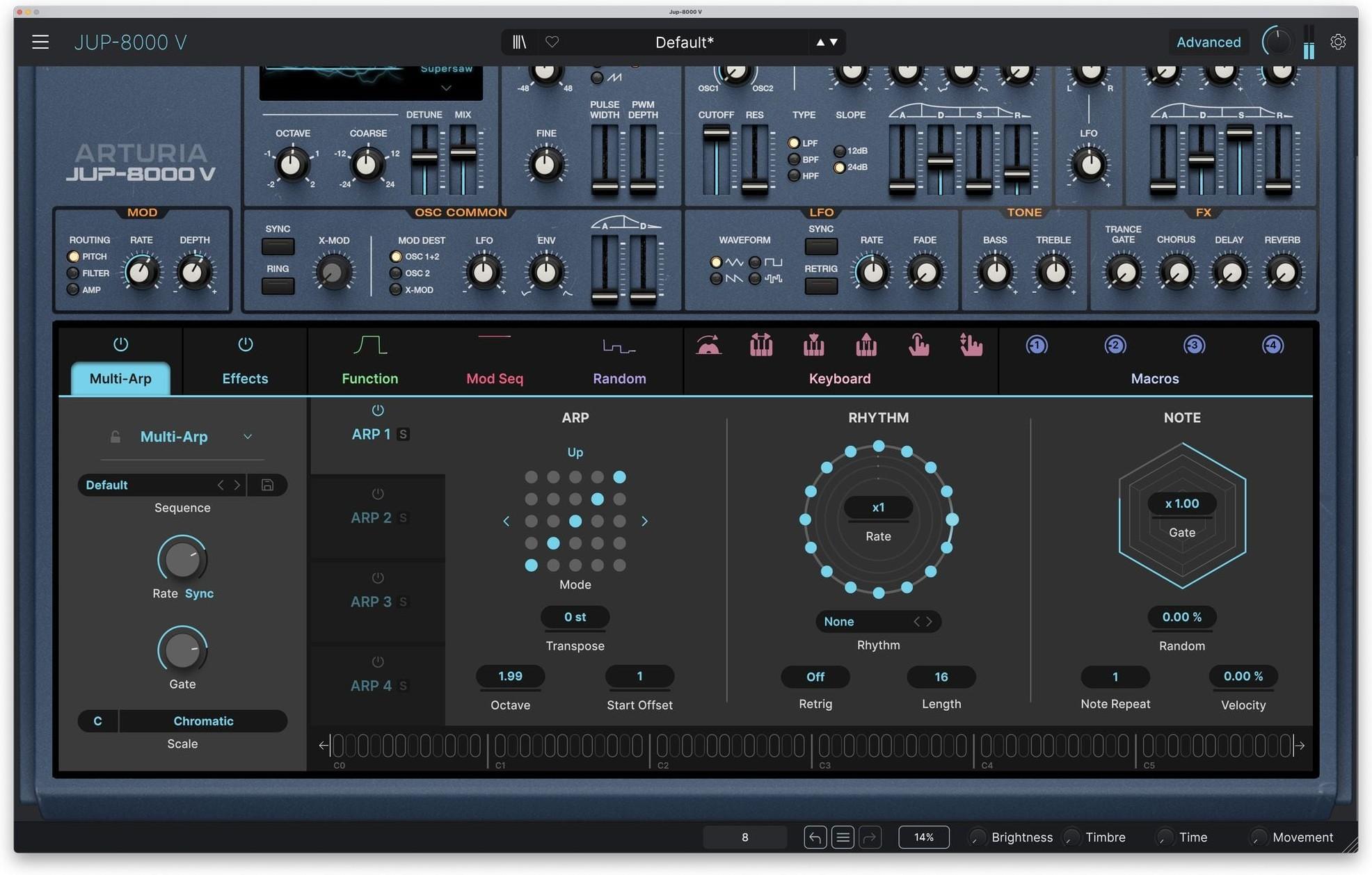This screenshot has height=875, width=1372.
Task: Open the settings gear icon
Action: (1338, 42)
